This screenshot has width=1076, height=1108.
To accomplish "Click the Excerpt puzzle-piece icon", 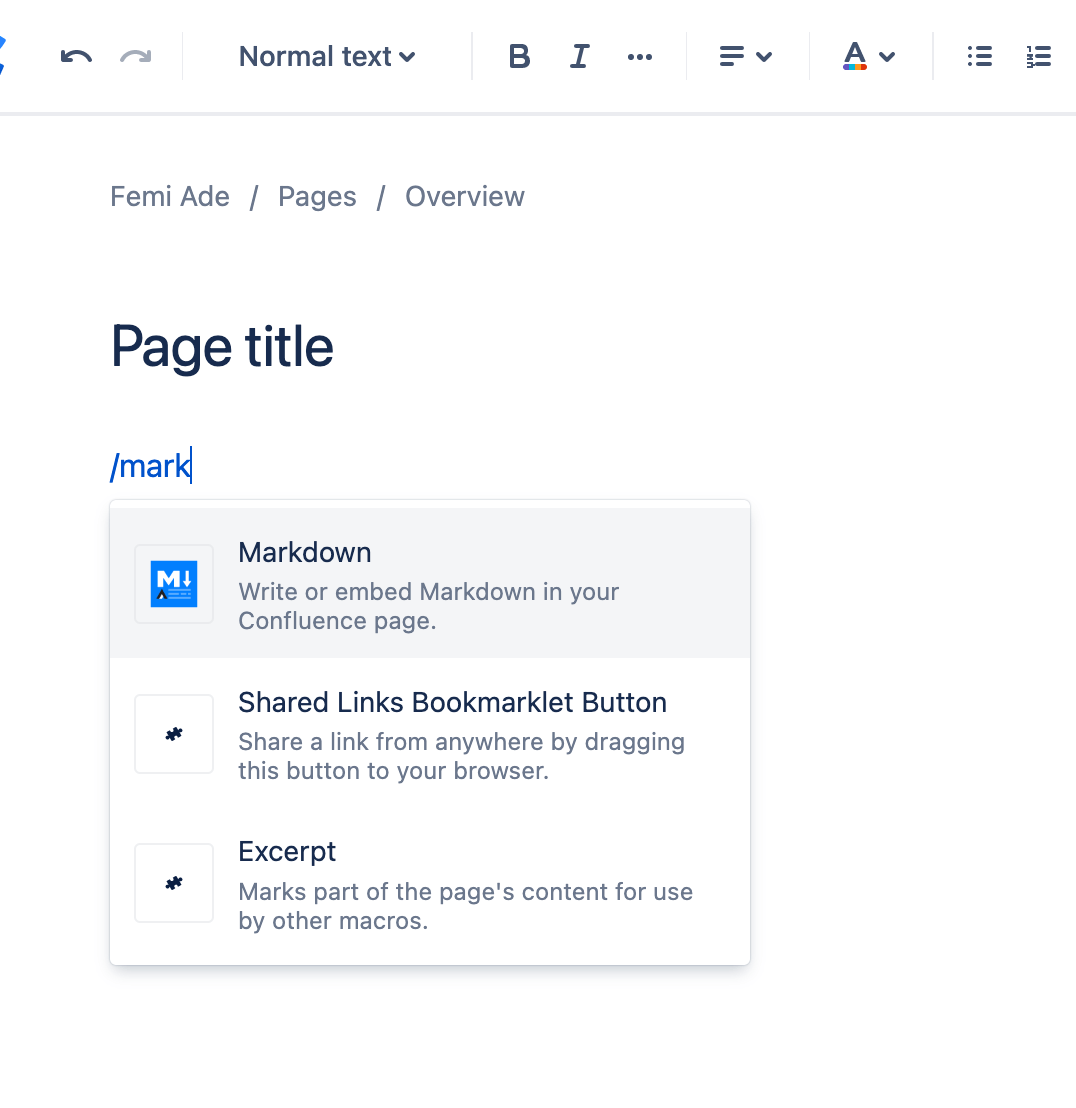I will click(x=174, y=883).
